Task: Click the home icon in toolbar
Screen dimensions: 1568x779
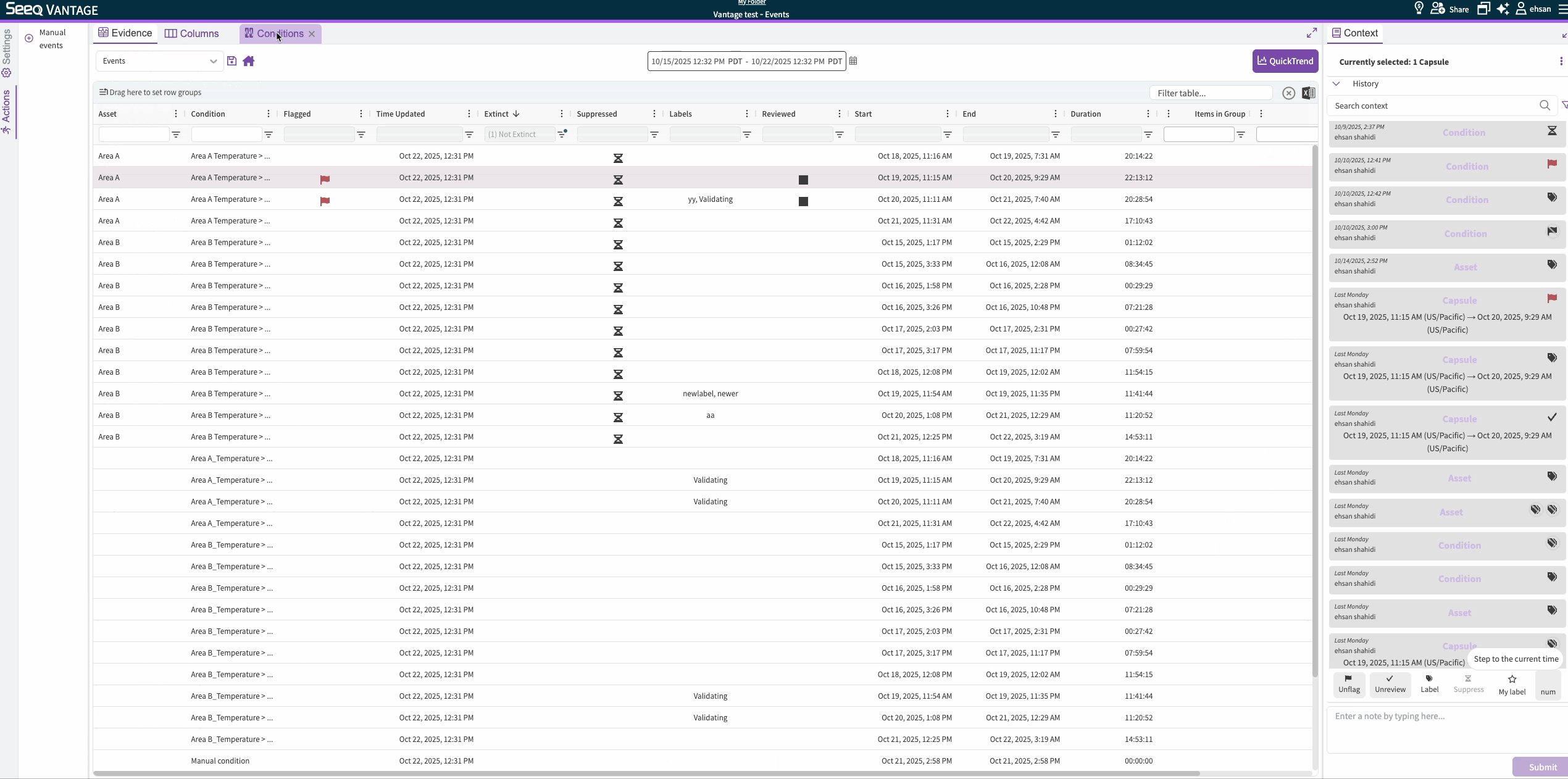Action: (x=249, y=61)
